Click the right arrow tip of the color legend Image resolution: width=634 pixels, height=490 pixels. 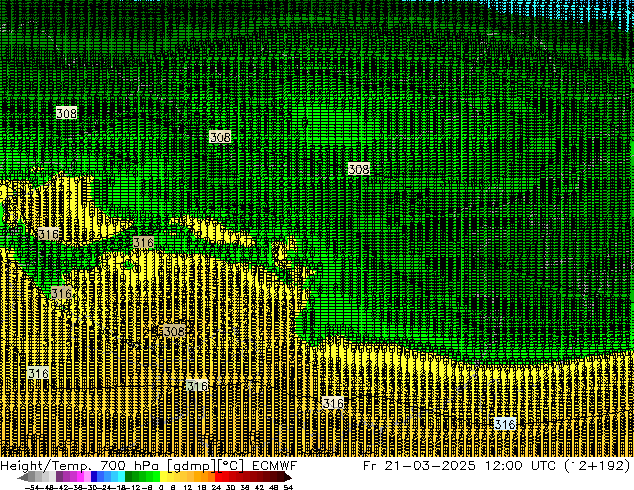pos(290,478)
